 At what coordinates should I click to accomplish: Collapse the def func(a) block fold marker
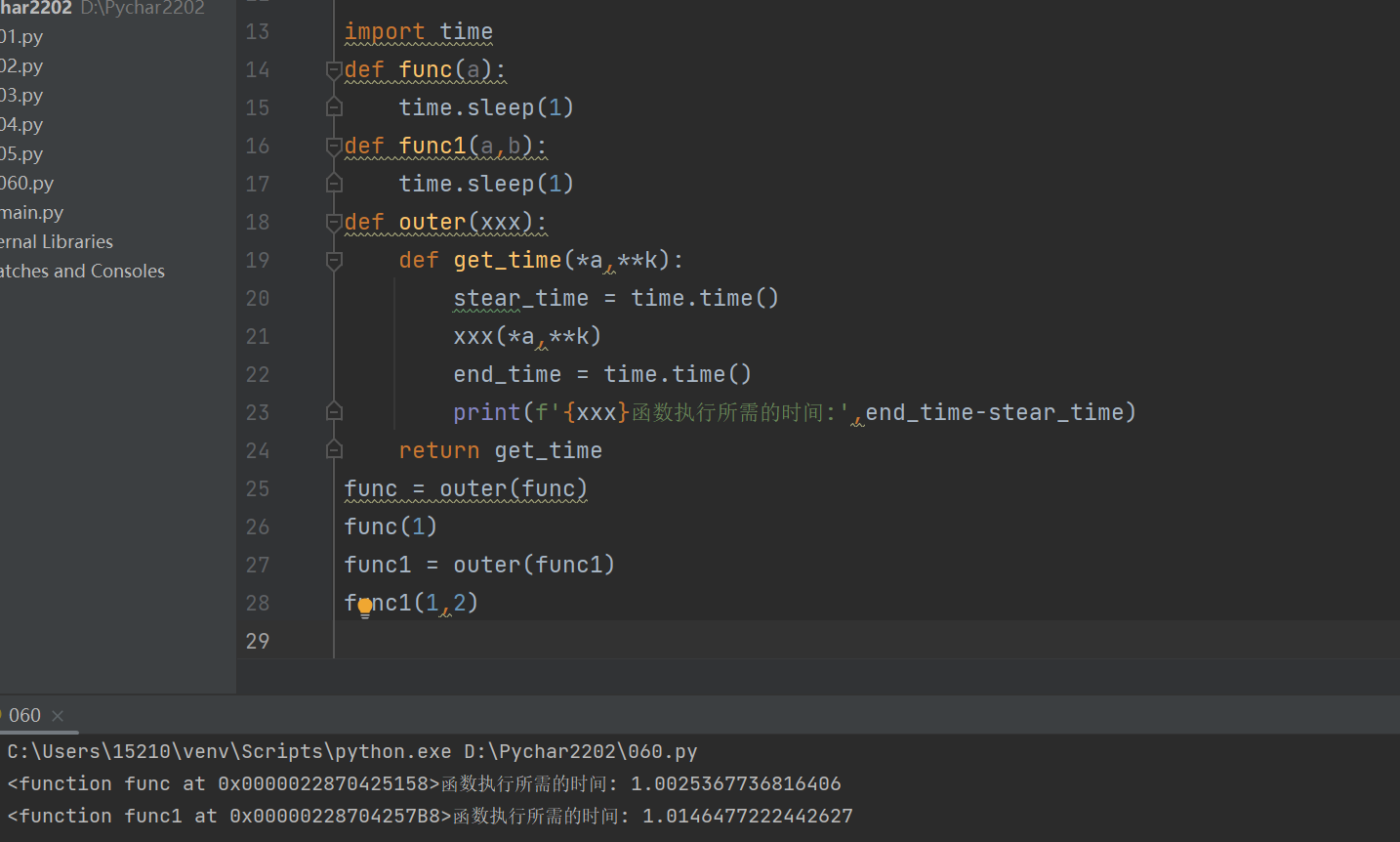click(334, 69)
